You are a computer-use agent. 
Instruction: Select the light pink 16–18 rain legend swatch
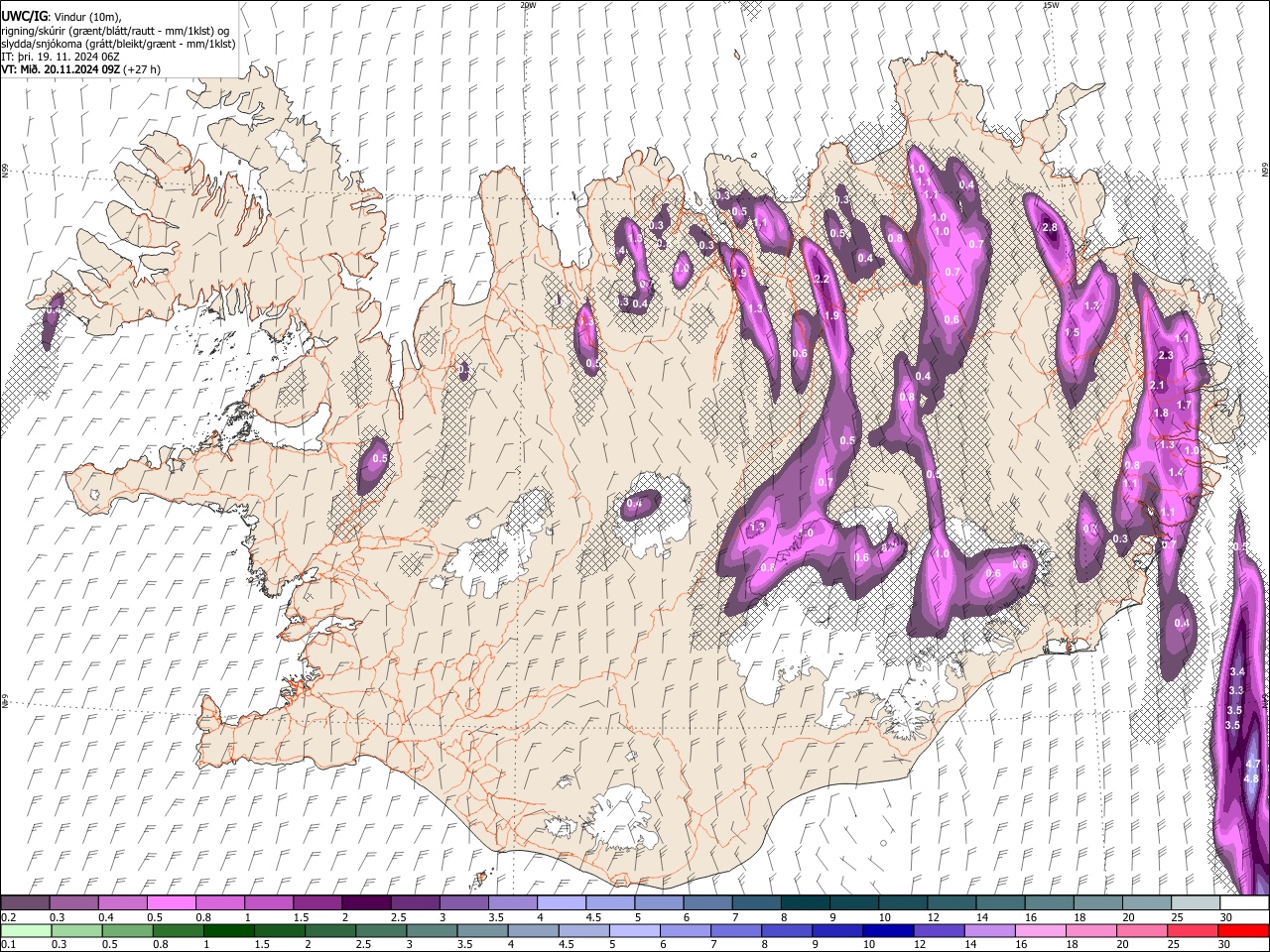click(1041, 930)
